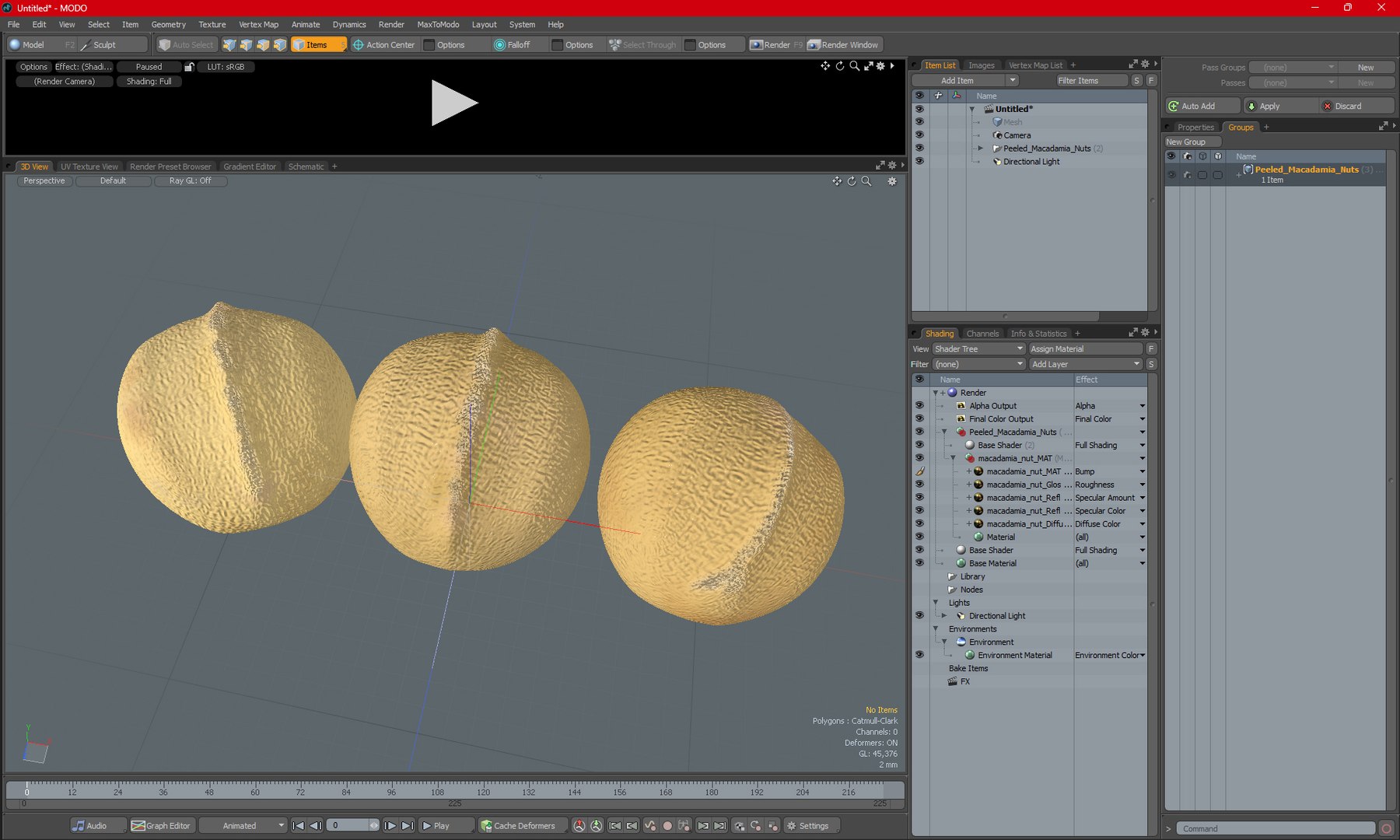The image size is (1400, 840).
Task: Click the Render Window button
Action: coord(843,44)
